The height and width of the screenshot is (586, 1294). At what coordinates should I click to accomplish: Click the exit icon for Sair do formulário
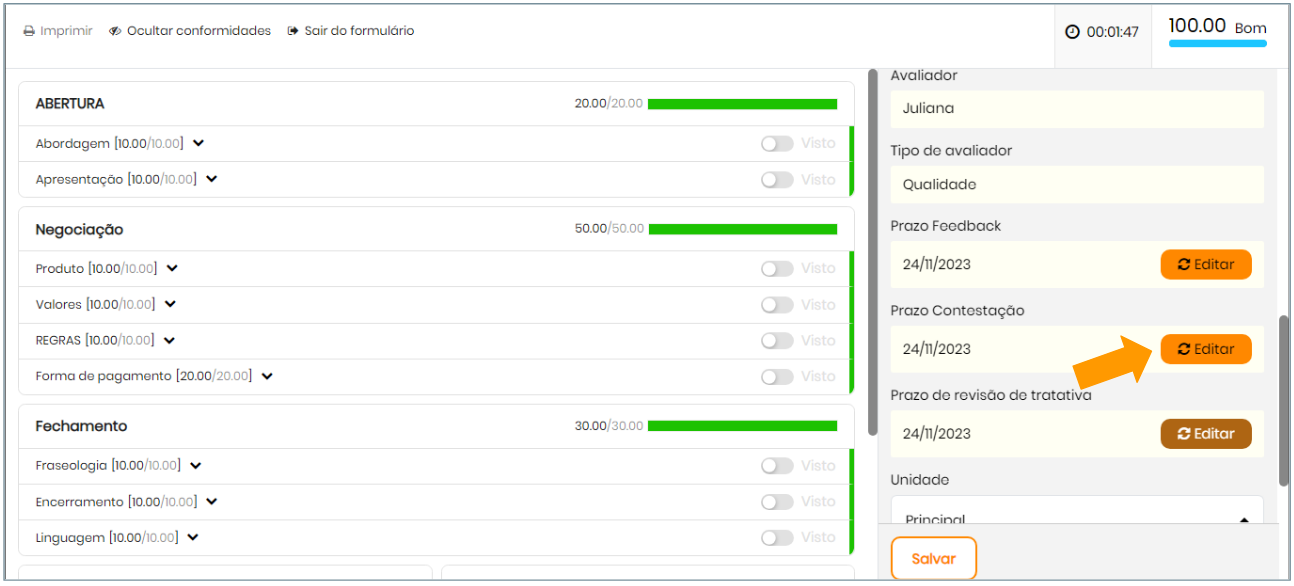[293, 31]
